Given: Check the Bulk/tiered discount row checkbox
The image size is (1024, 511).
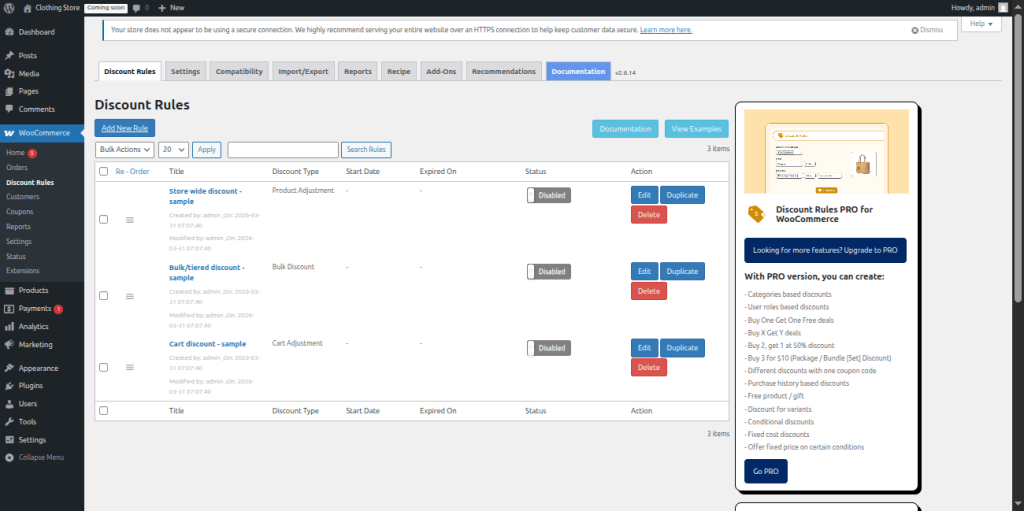Looking at the screenshot, I should point(103,295).
